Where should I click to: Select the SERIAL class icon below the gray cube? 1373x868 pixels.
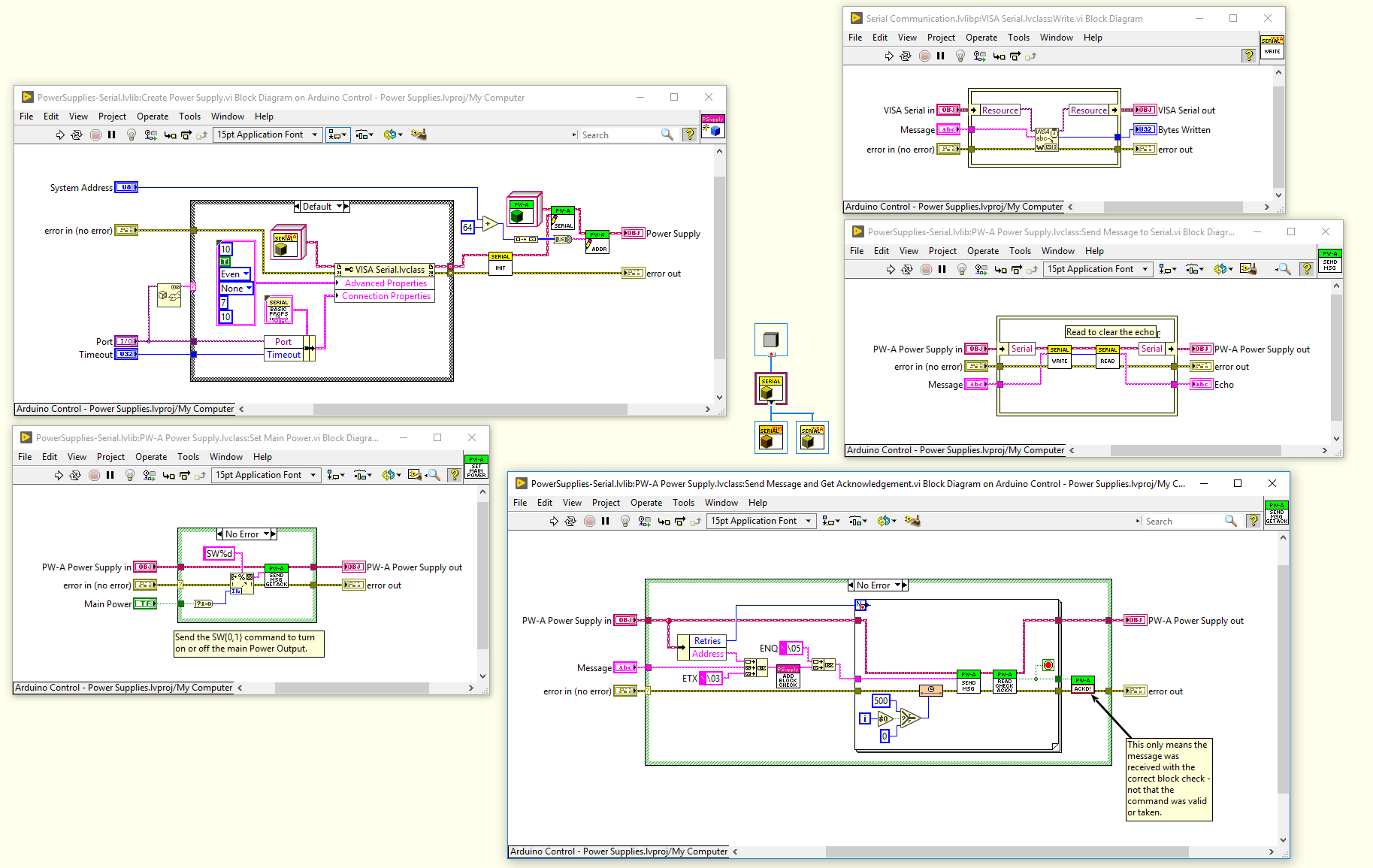[771, 389]
